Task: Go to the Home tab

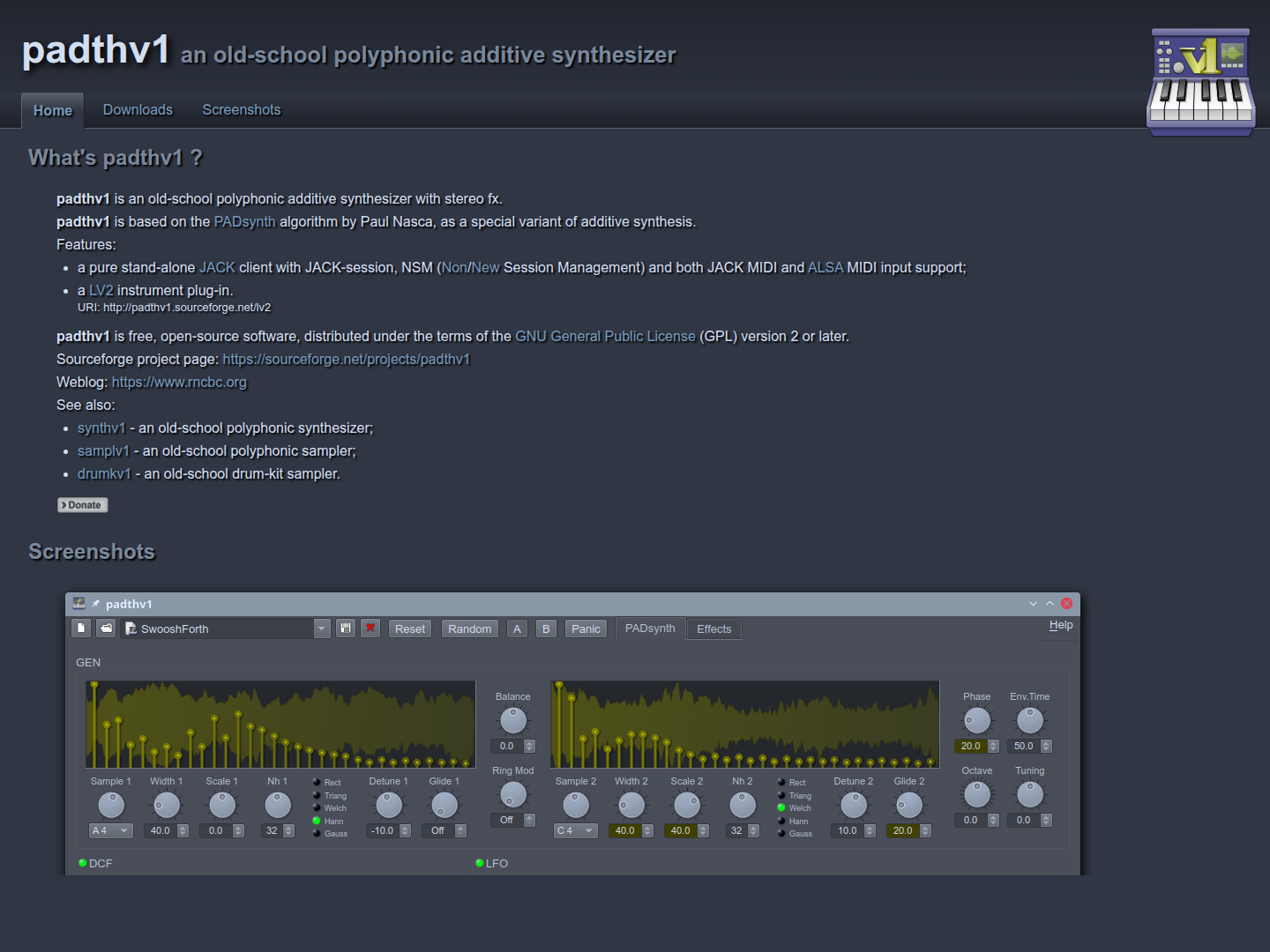Action: 53,110
